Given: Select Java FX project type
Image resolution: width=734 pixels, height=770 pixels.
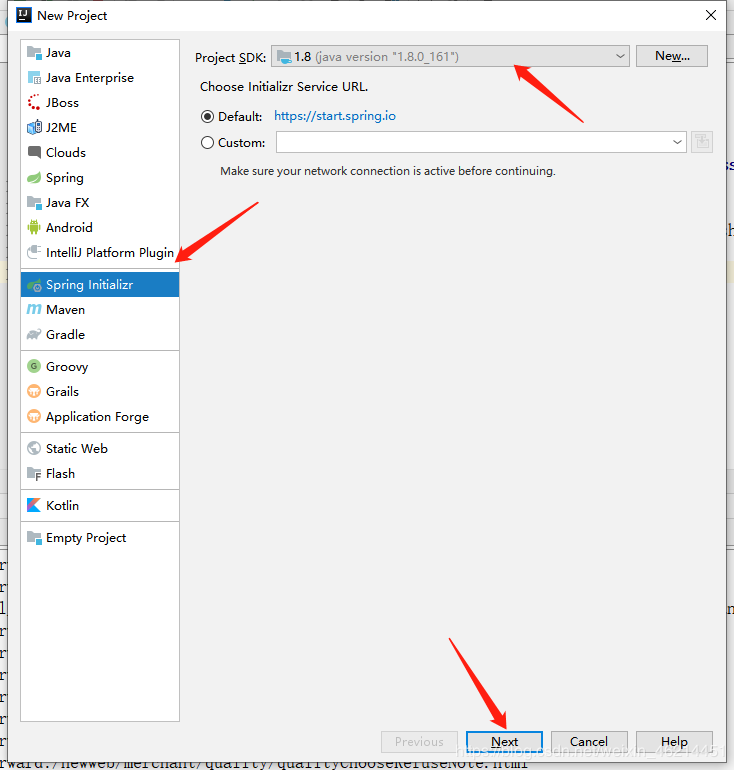Looking at the screenshot, I should coord(100,202).
